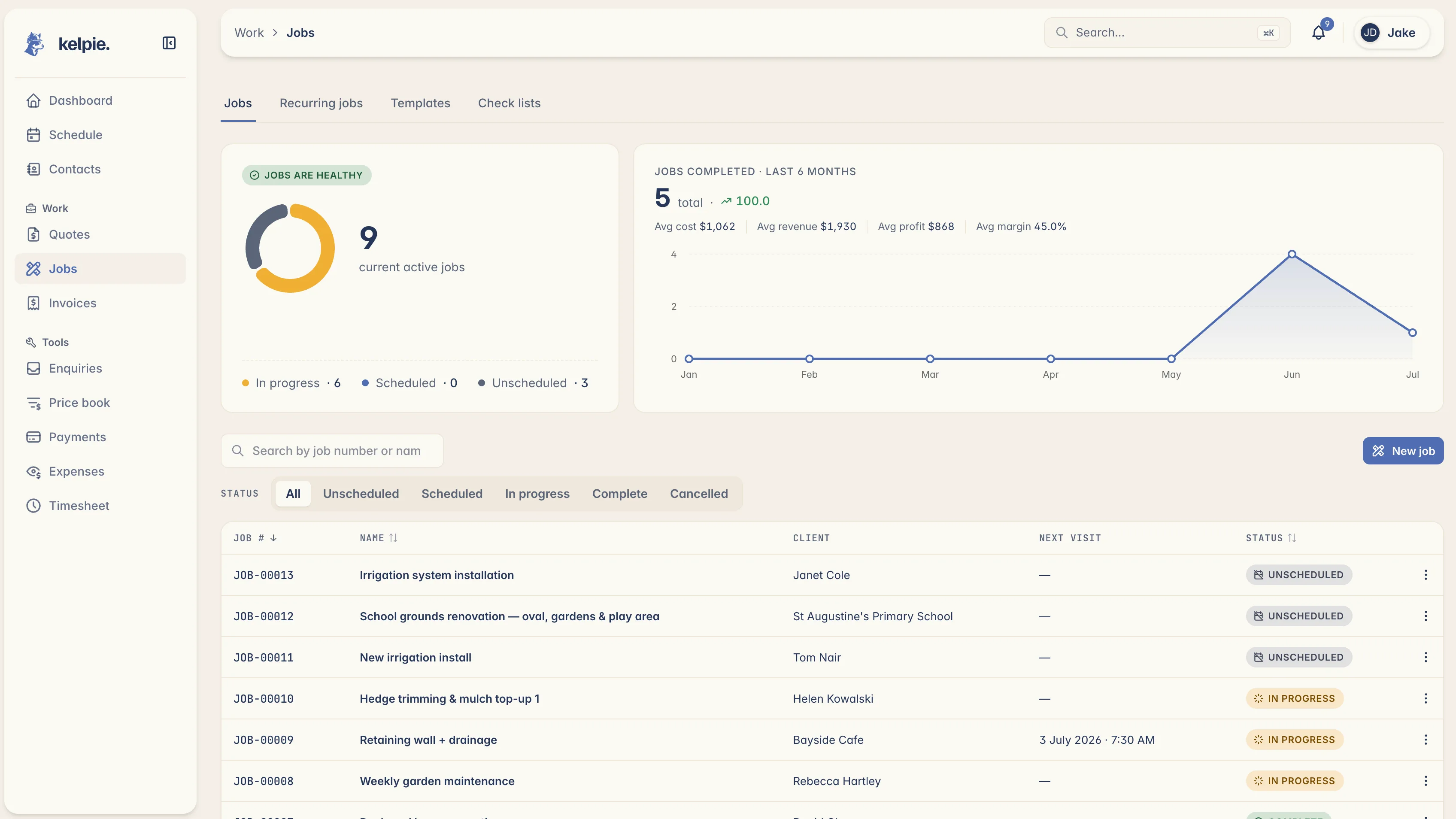Click Scheduled blue legend dot

point(365,383)
